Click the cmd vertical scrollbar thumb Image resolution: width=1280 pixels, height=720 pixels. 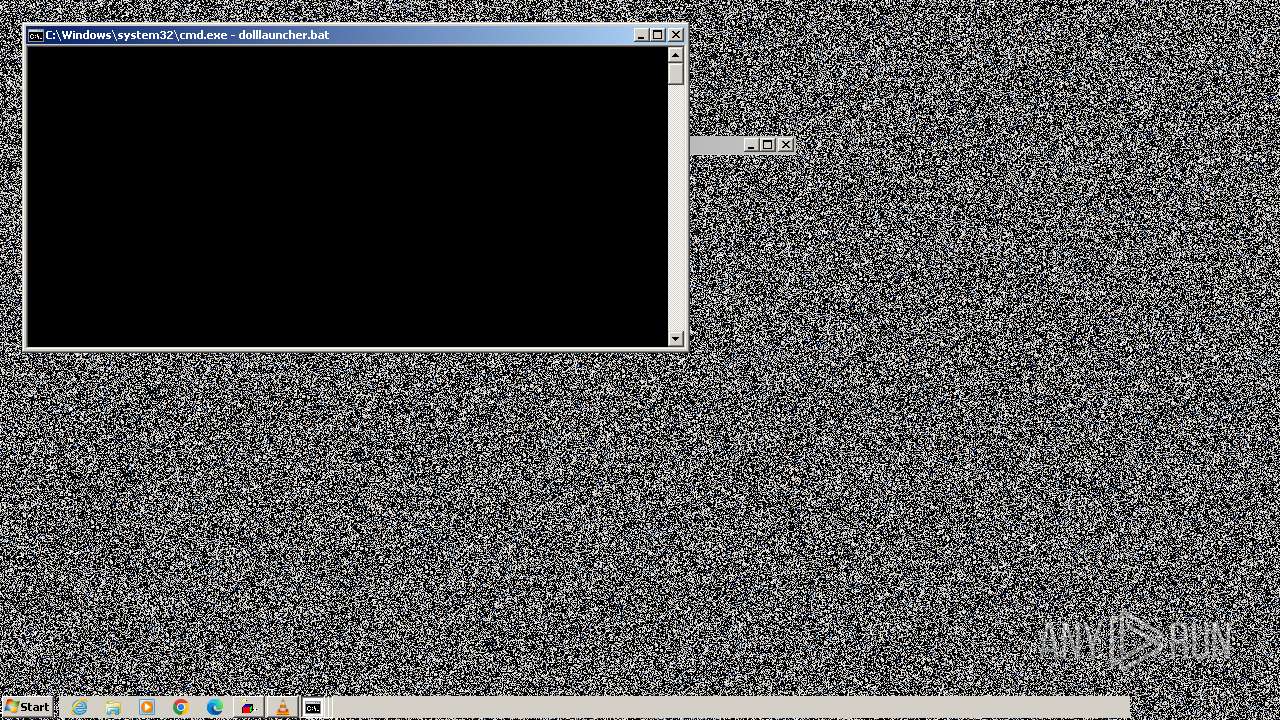(676, 74)
